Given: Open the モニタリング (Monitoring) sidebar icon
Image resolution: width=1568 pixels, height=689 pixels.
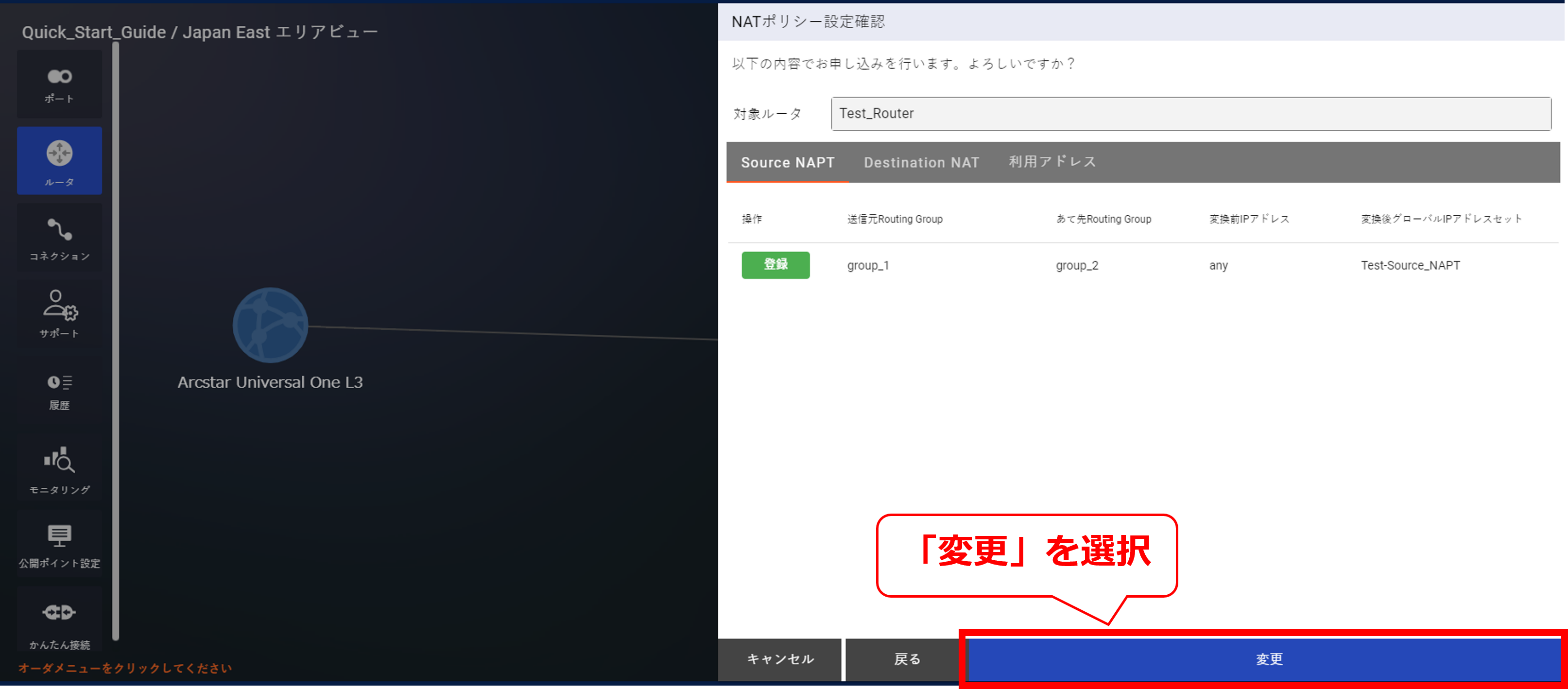Looking at the screenshot, I should tap(59, 469).
